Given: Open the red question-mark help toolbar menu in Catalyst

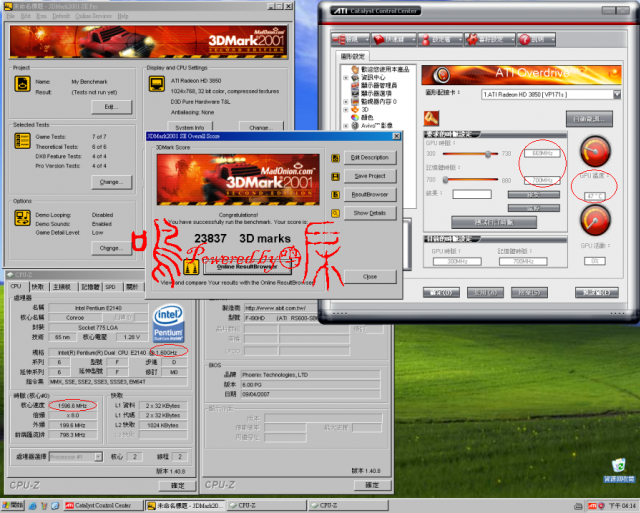Looking at the screenshot, I should tap(536, 40).
